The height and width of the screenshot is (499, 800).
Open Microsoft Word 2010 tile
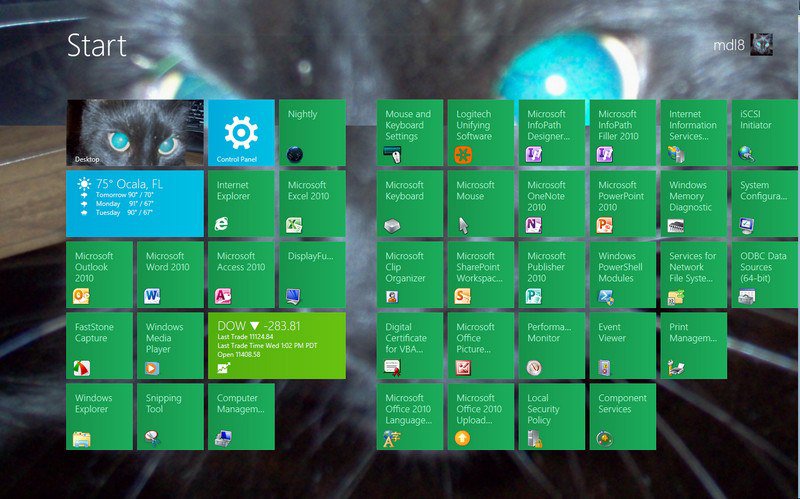coord(170,274)
